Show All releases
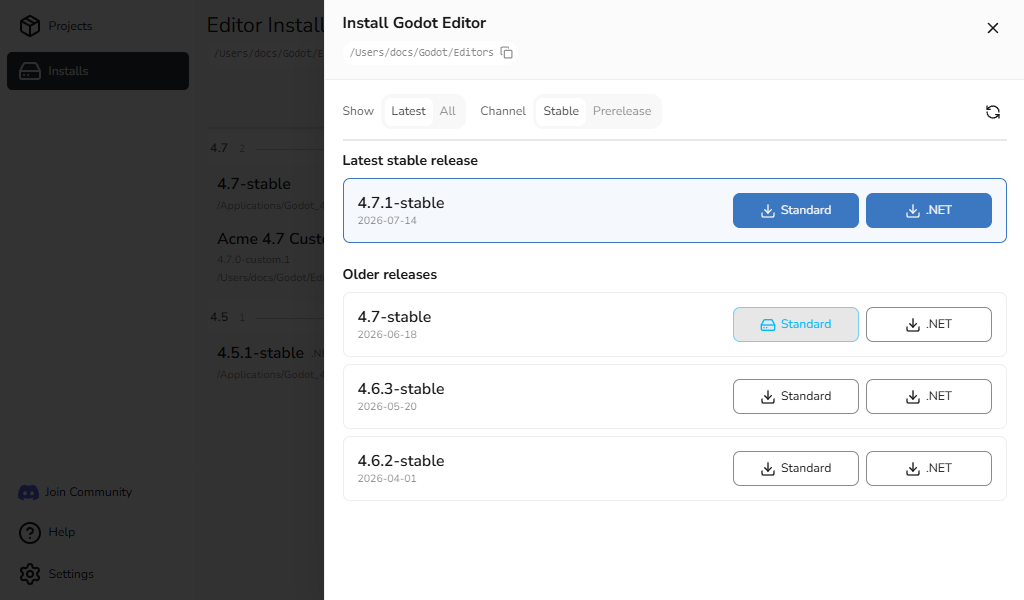The height and width of the screenshot is (600, 1024). (x=447, y=111)
